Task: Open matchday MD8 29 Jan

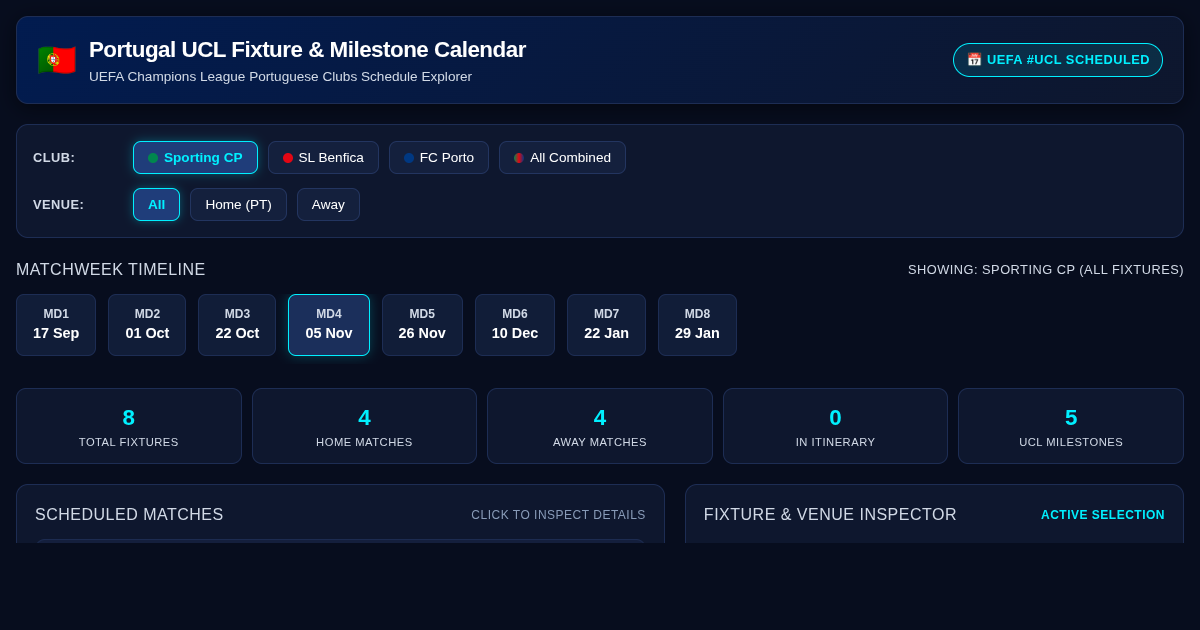Action: click(697, 325)
